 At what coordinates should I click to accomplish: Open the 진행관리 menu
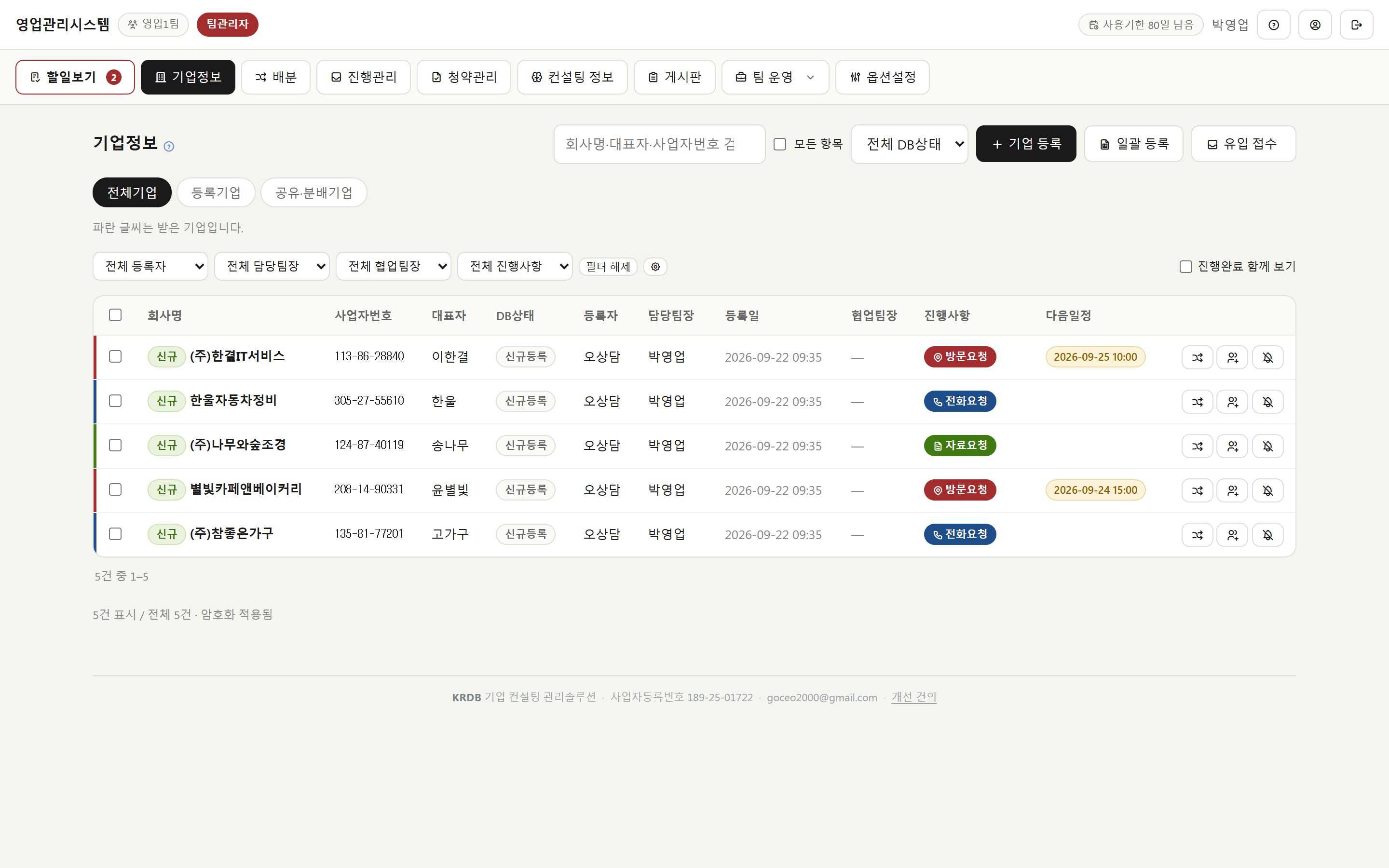(363, 77)
